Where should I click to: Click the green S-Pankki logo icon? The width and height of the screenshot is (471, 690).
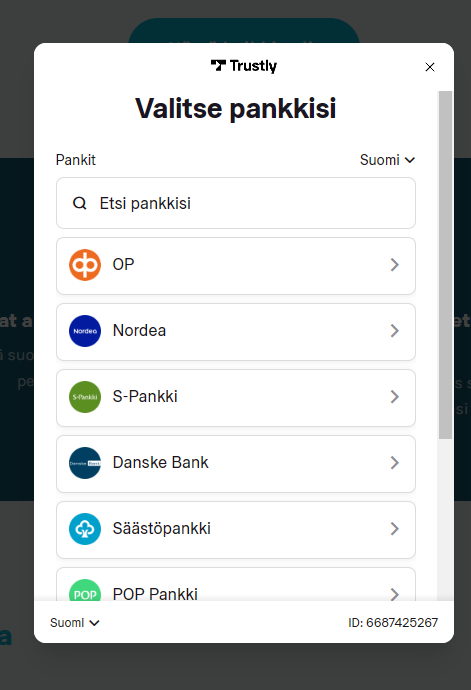(85, 397)
